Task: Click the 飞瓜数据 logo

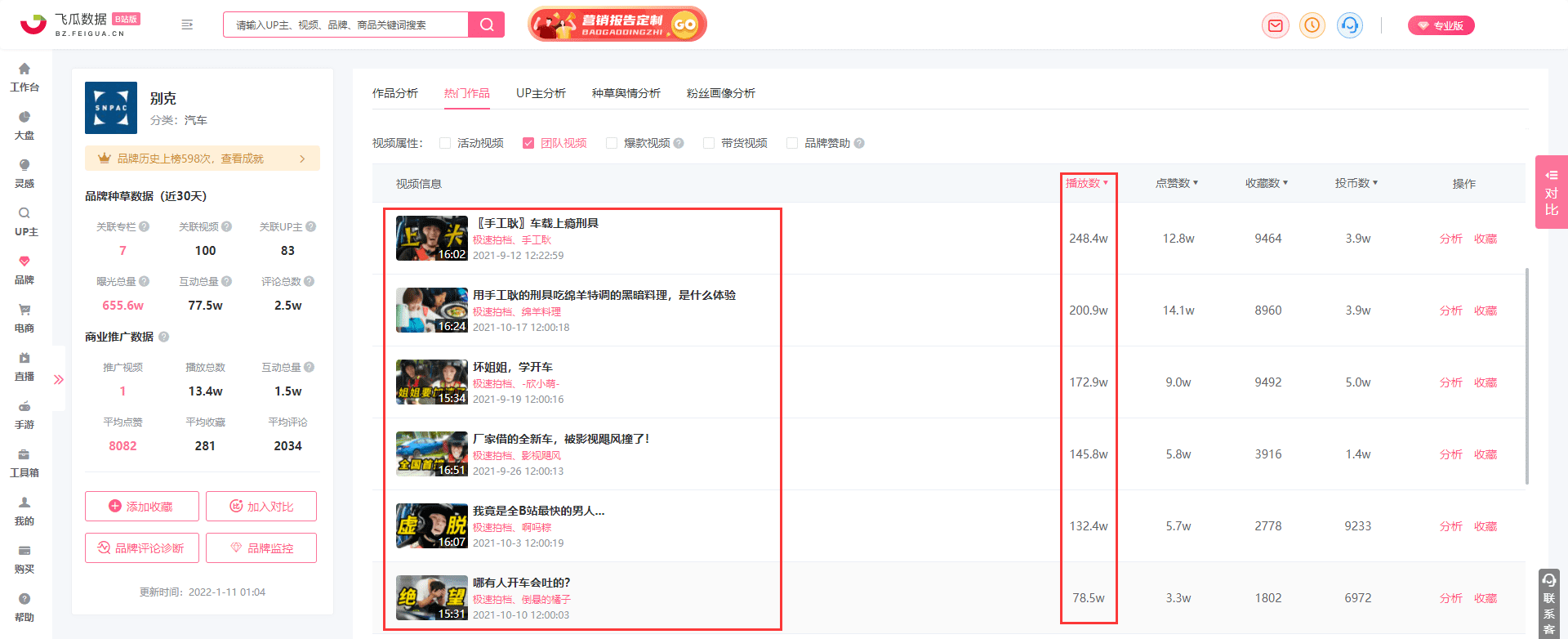Action: click(x=79, y=25)
